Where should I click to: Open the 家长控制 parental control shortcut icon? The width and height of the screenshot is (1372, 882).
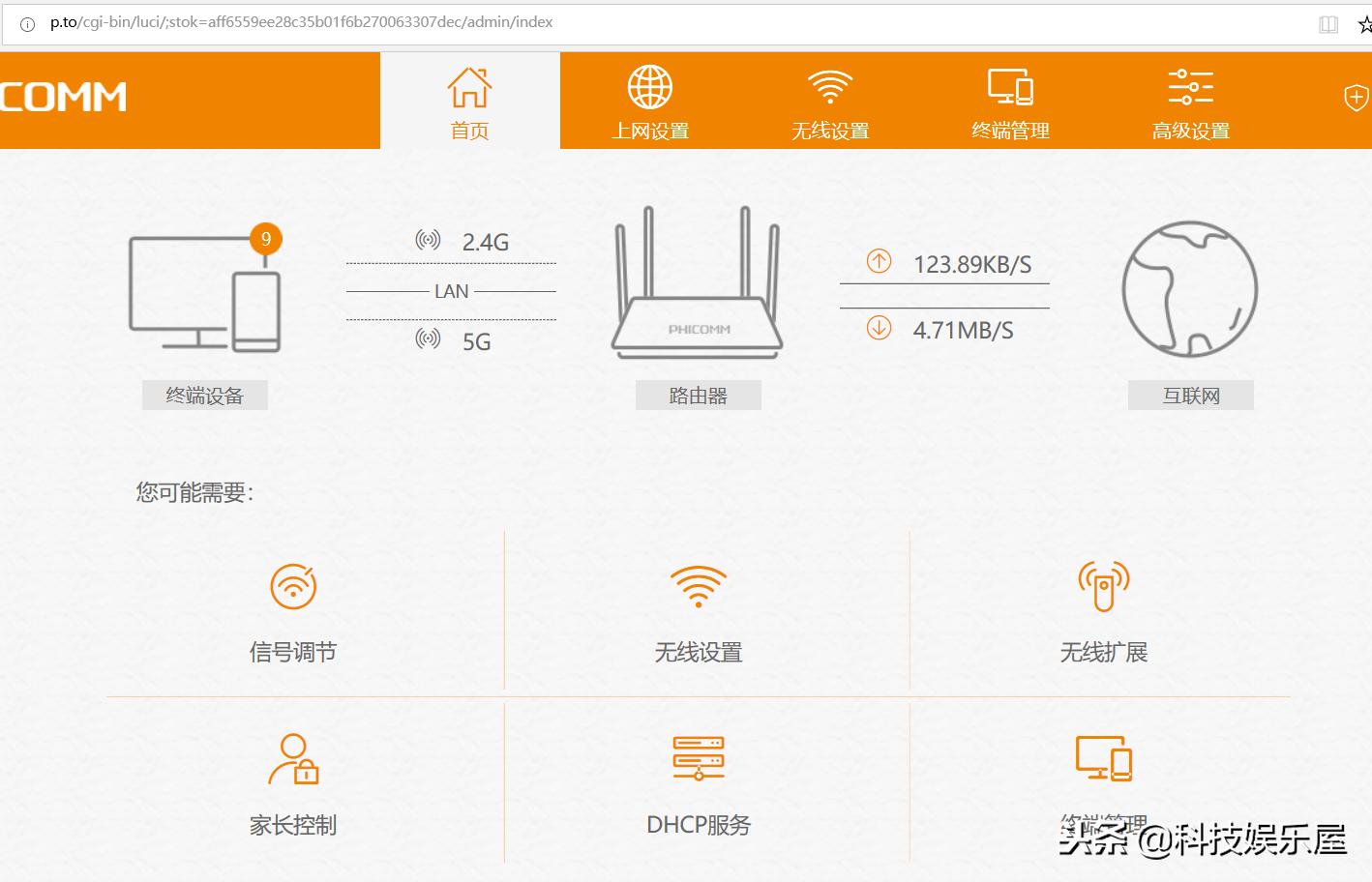coord(293,760)
